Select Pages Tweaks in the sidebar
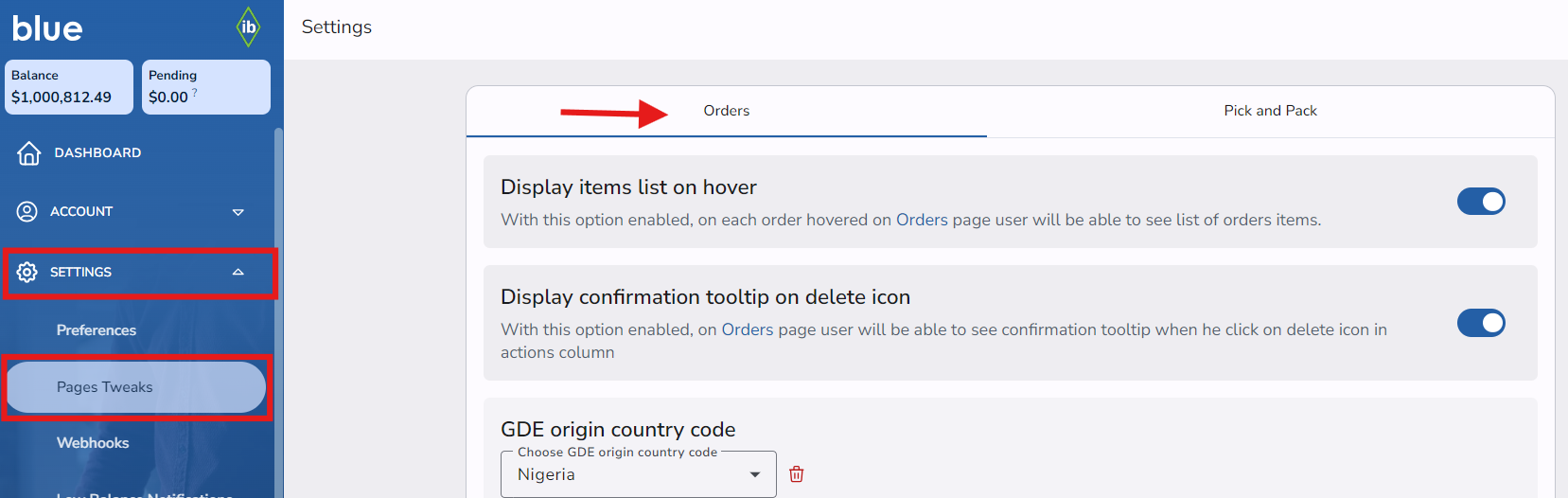Screen dimensions: 1568x498 click(x=104, y=387)
